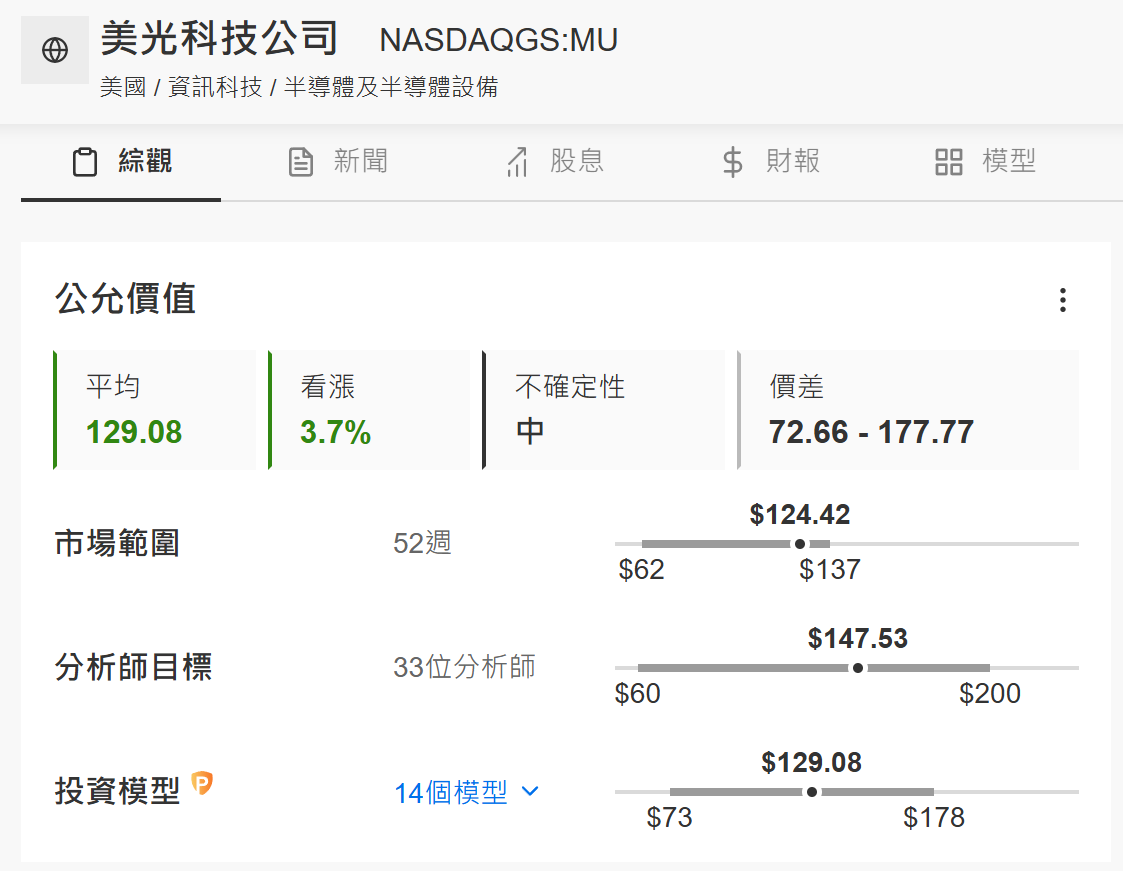Click the clipboard icon on 綜觀 tab

point(85,162)
